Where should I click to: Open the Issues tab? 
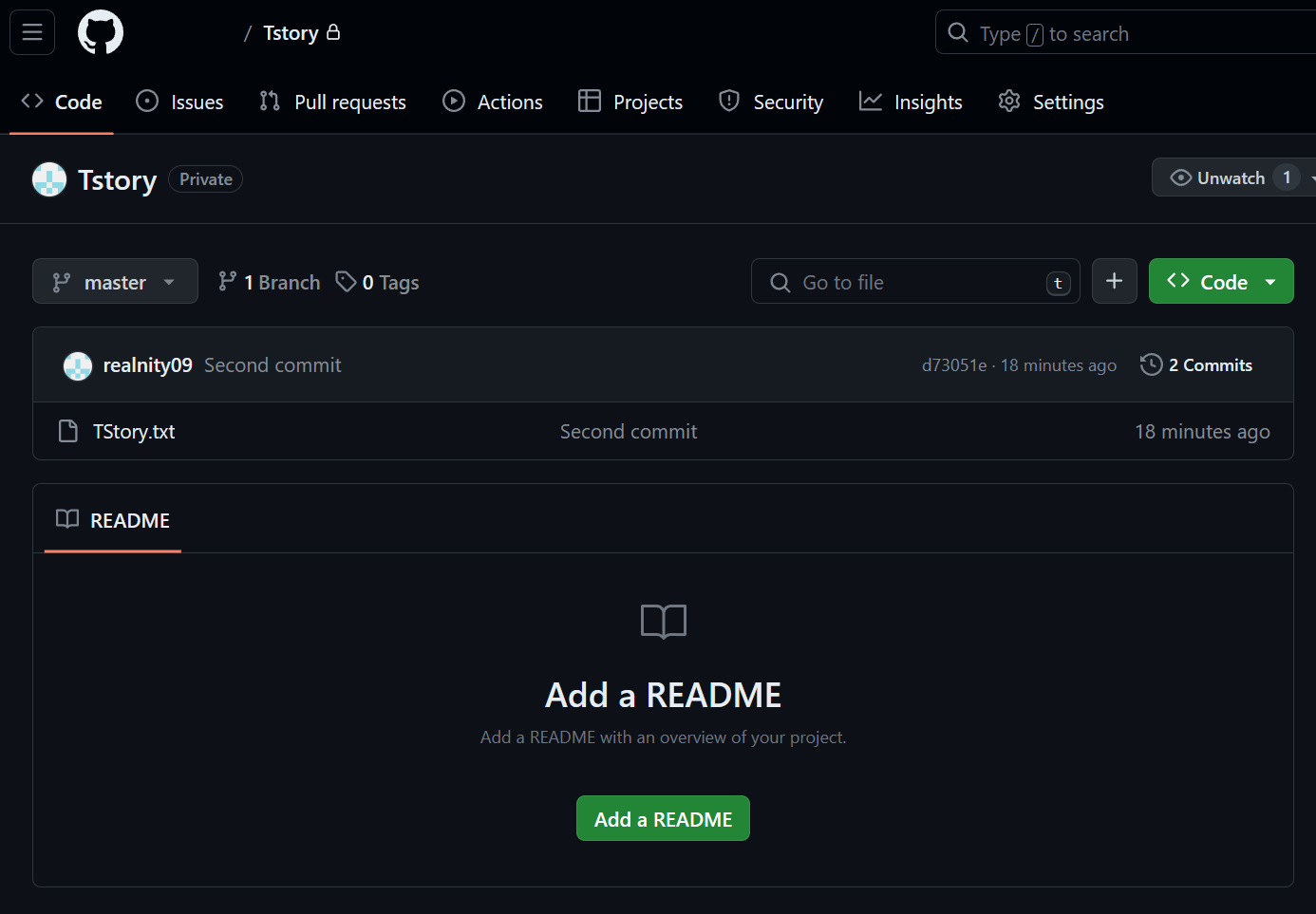[x=179, y=102]
